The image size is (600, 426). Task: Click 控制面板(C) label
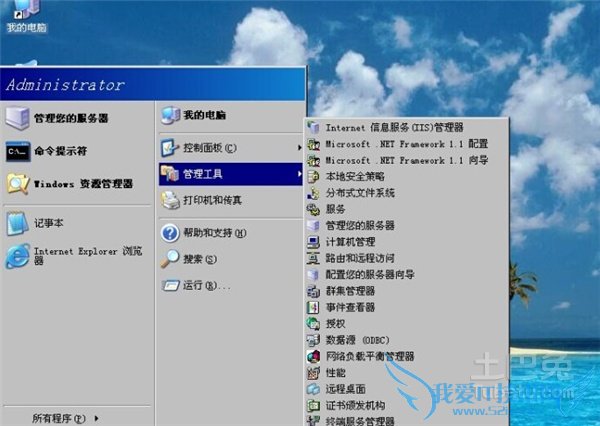tap(210, 148)
